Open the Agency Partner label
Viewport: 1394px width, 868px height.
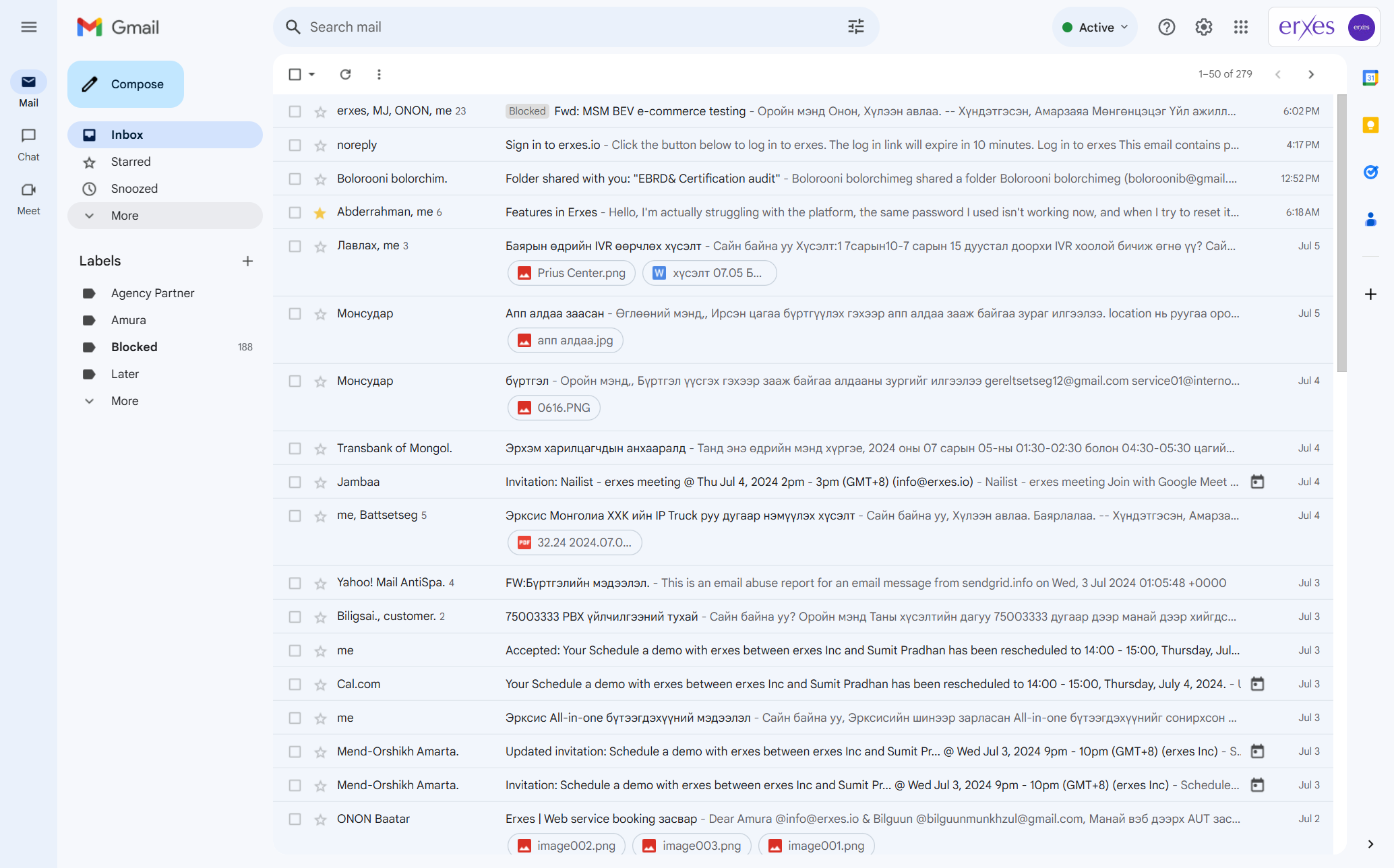tap(164, 293)
